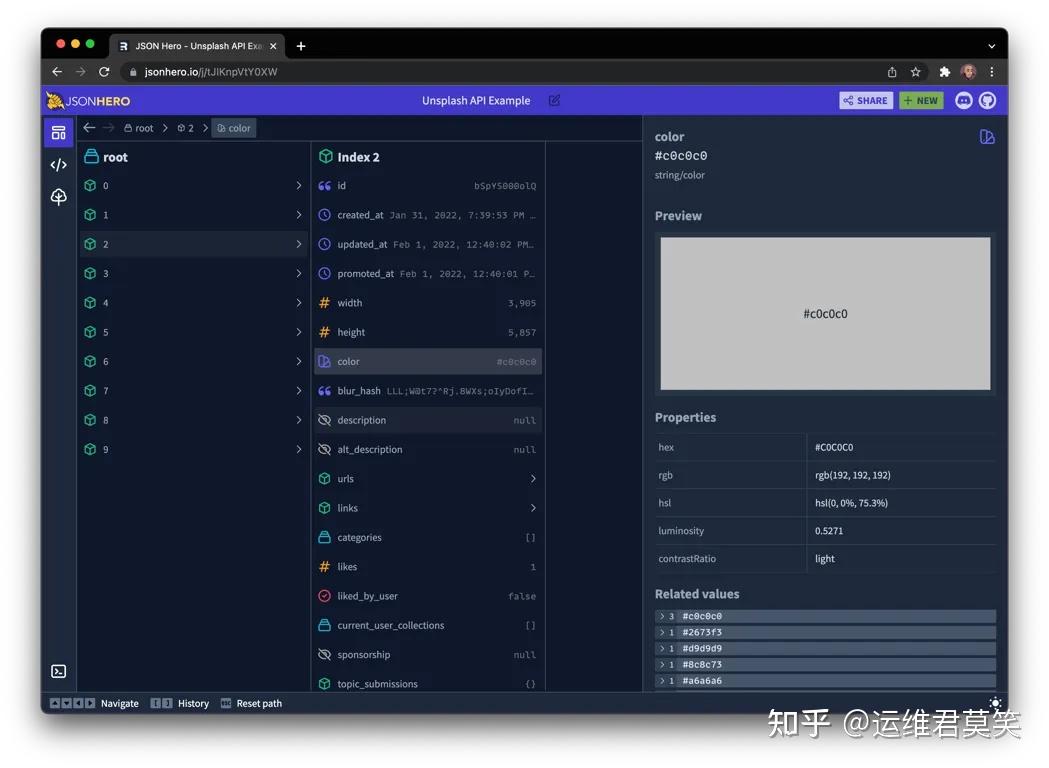
Task: Select the JSON Hero browser tab
Action: pos(190,45)
